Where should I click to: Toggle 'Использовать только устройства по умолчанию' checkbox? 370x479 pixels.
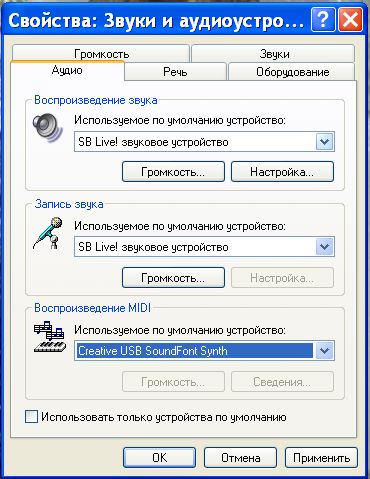31,417
